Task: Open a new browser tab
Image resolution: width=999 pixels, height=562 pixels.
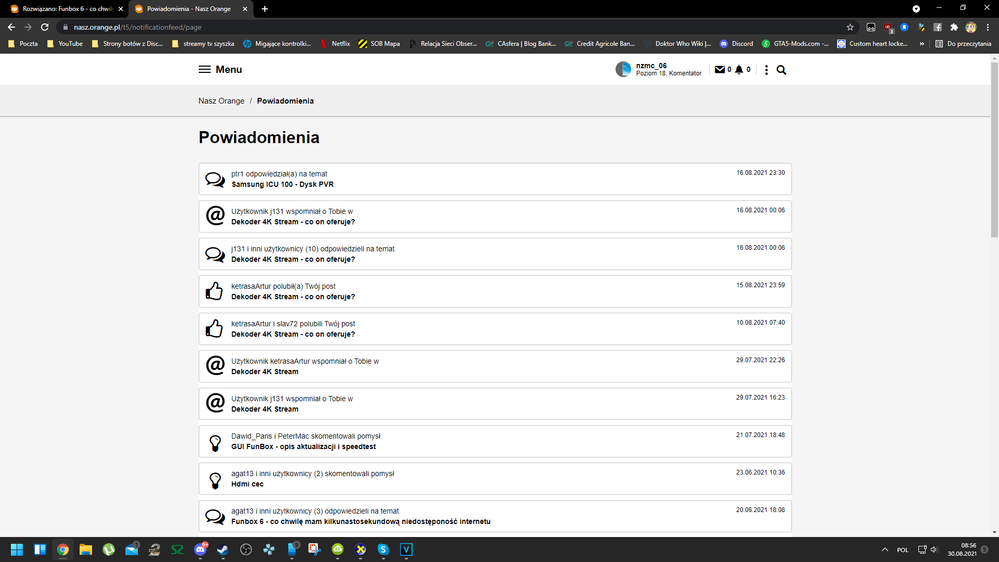Action: pos(264,9)
